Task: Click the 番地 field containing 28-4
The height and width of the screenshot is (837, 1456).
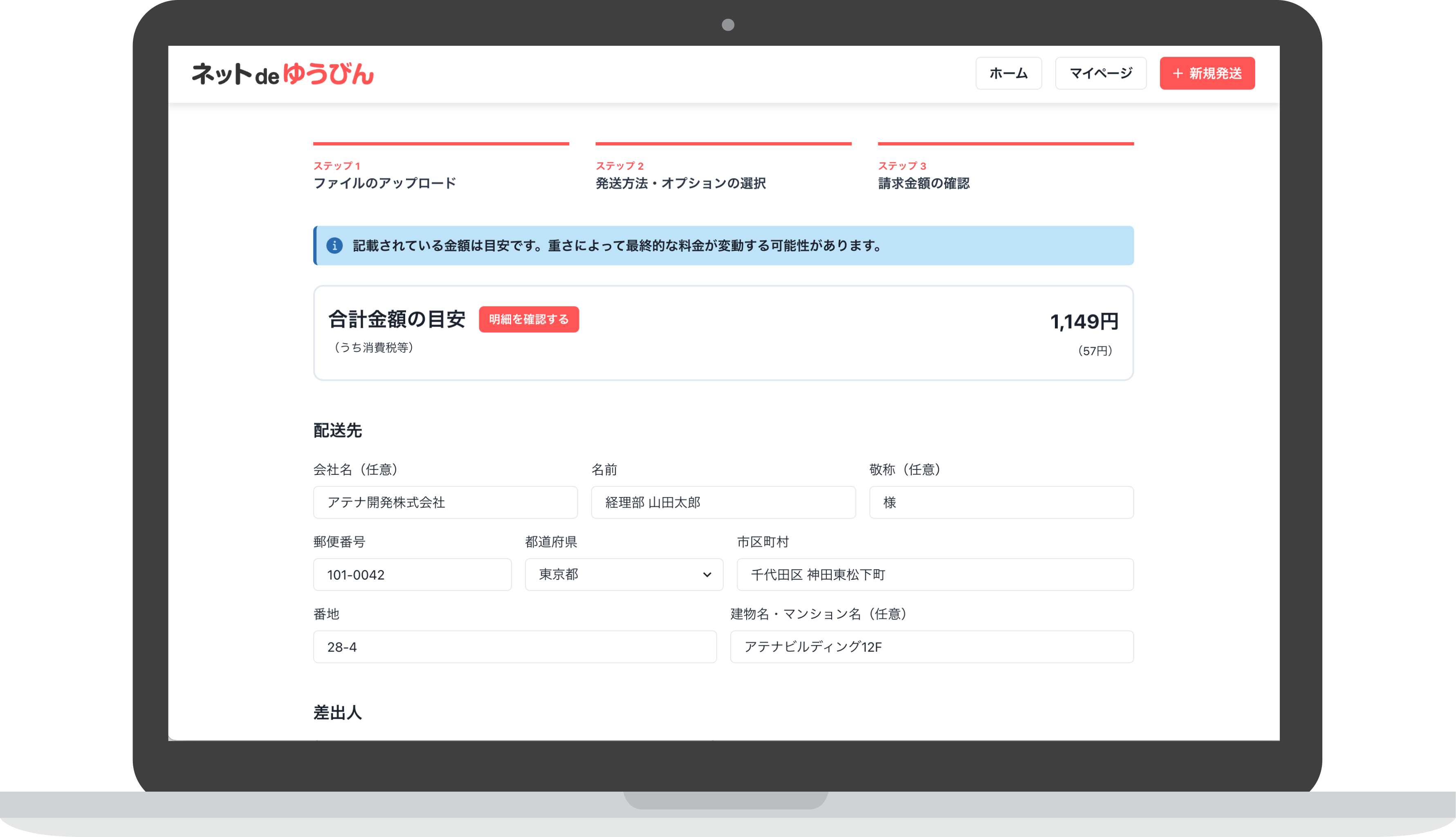Action: click(x=514, y=647)
